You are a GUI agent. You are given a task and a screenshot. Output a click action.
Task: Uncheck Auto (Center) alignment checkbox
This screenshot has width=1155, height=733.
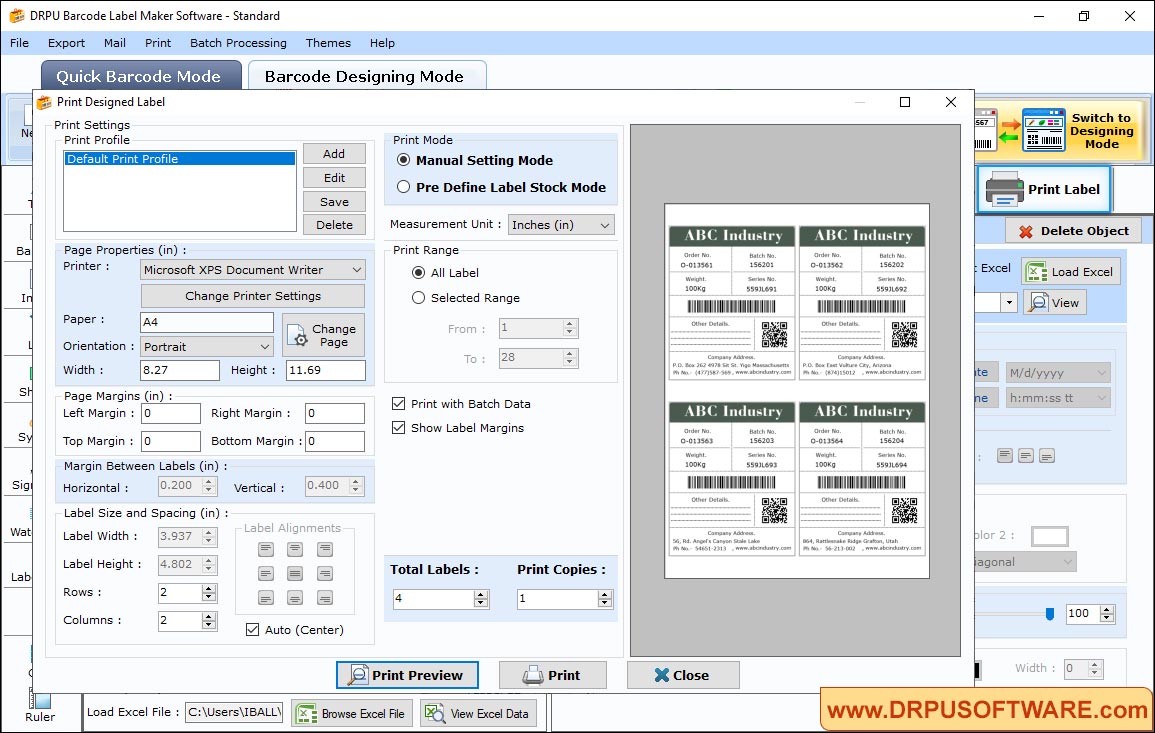(253, 630)
